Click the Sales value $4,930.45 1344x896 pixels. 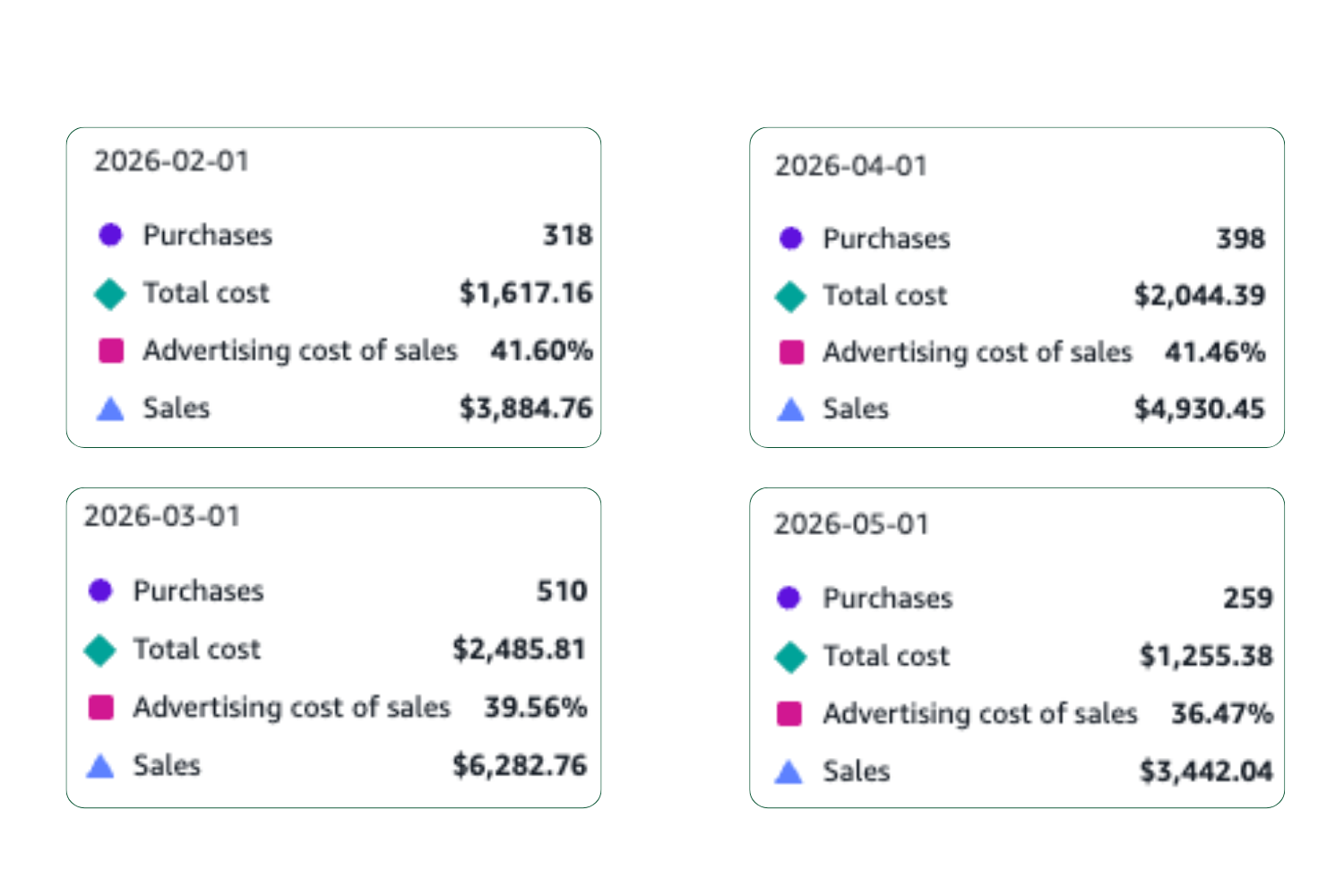pos(1200,409)
